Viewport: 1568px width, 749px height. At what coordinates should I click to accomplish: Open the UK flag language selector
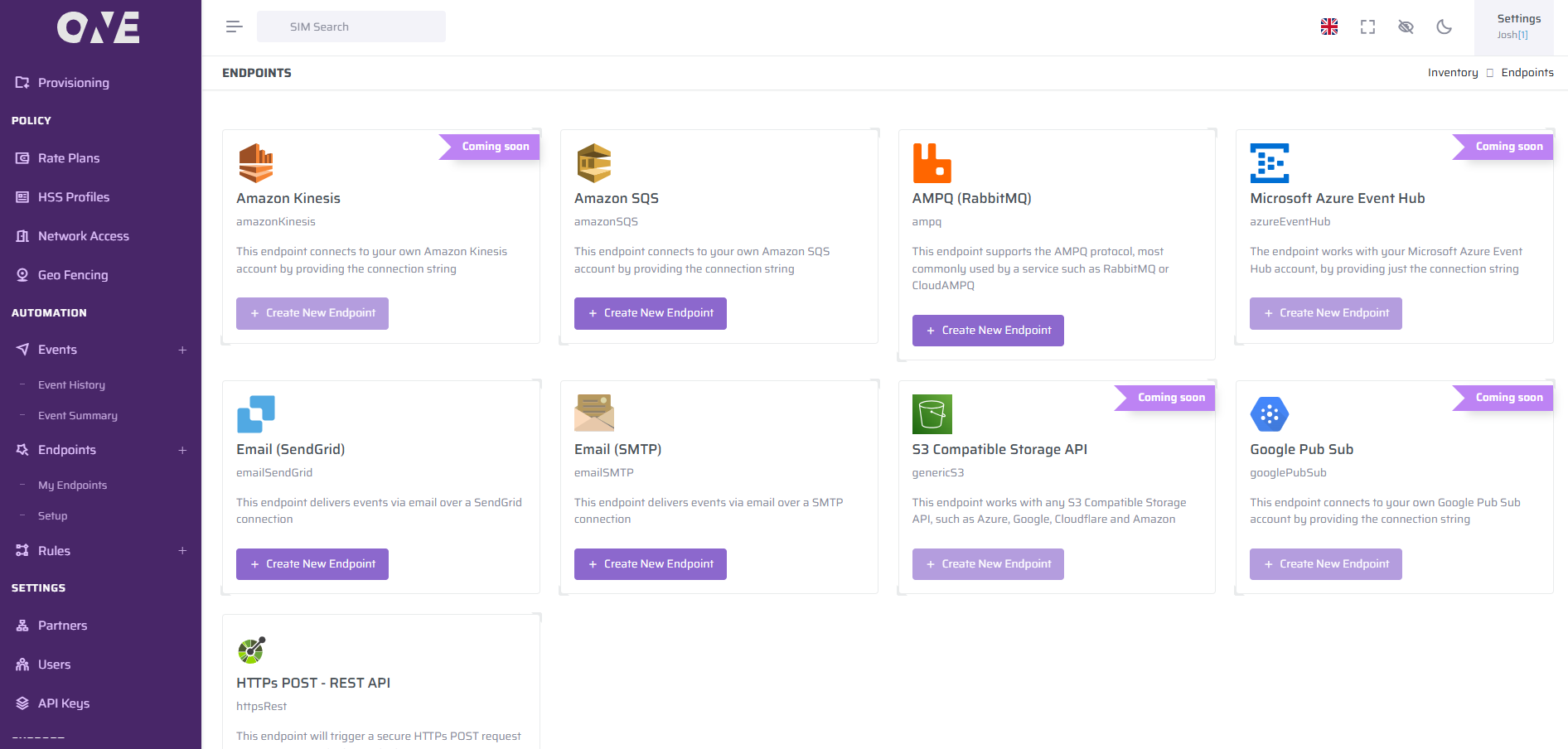(1329, 27)
